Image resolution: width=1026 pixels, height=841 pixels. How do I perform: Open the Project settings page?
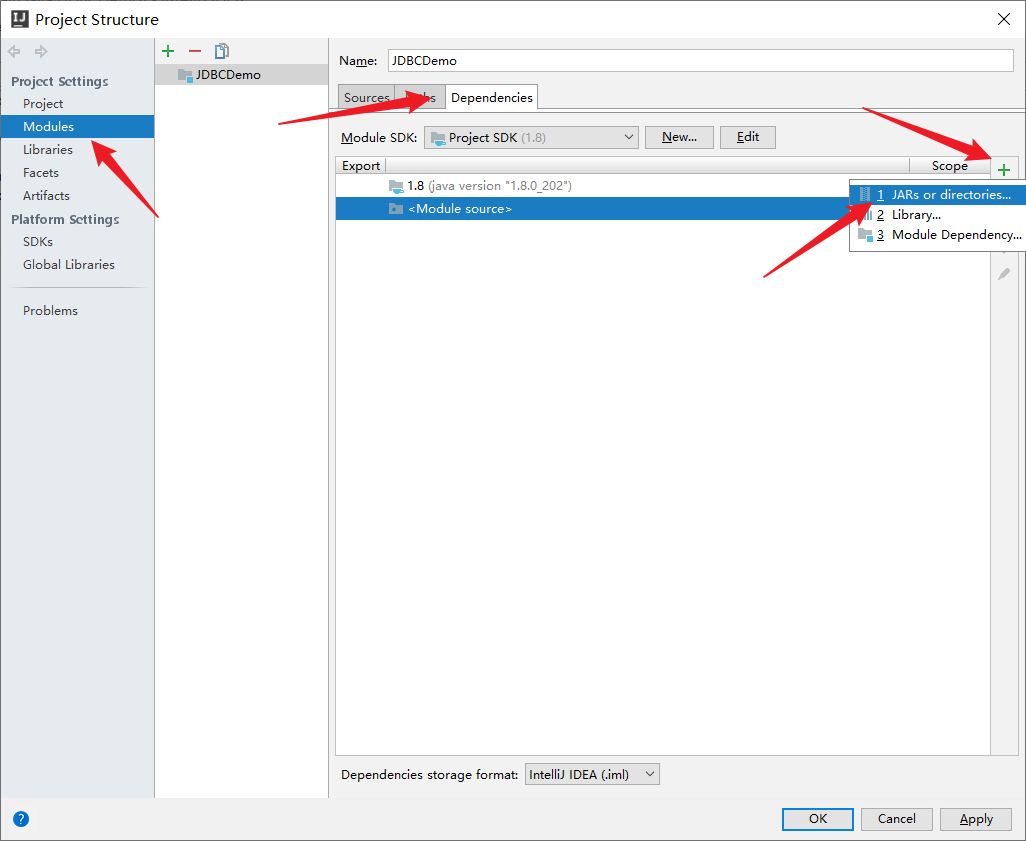point(43,103)
